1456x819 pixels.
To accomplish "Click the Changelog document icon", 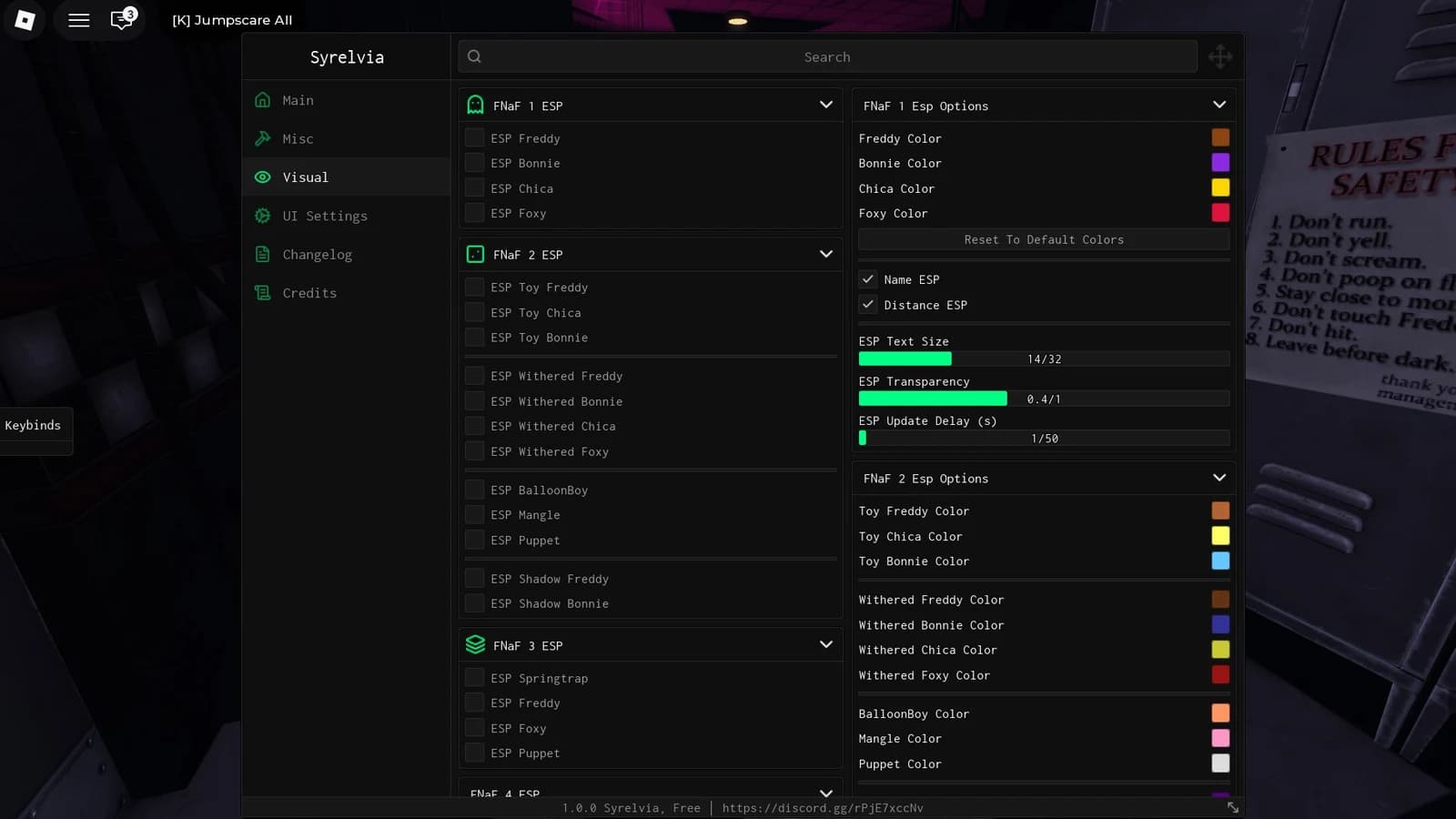I will tap(263, 254).
